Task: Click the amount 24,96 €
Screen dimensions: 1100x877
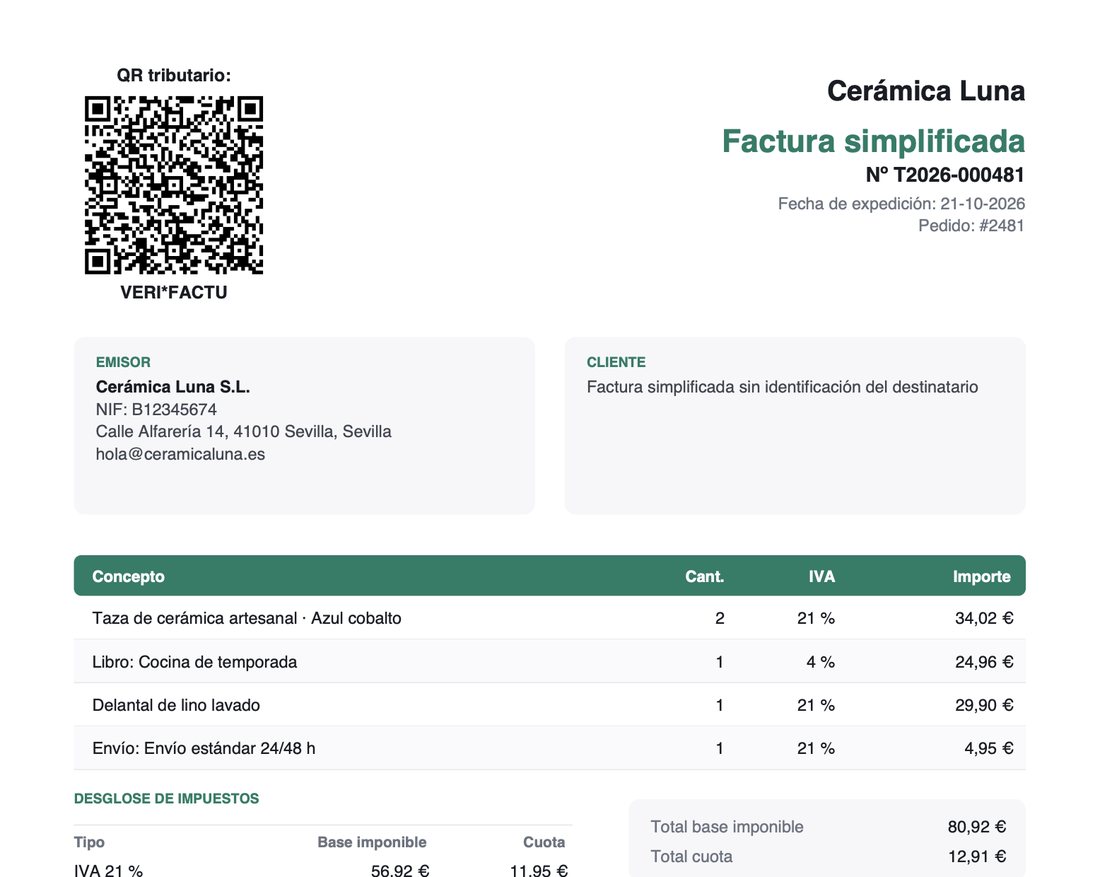Action: 984,662
